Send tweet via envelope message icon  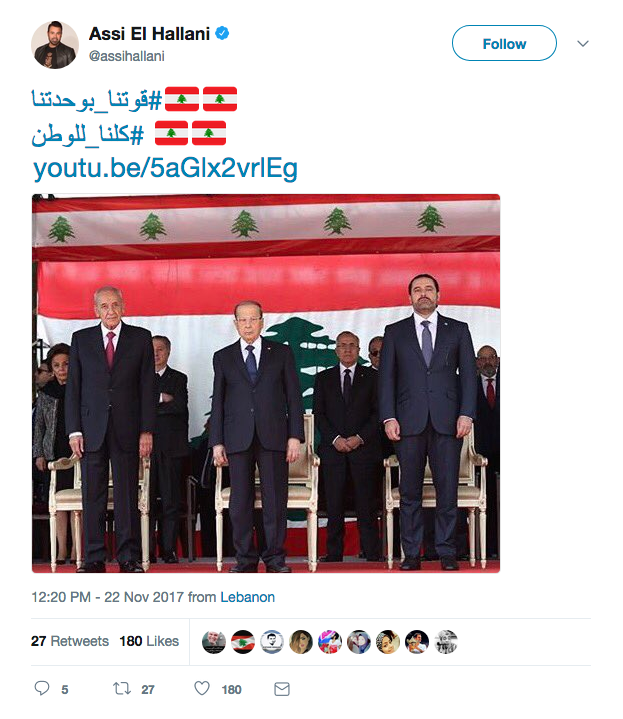click(x=281, y=689)
